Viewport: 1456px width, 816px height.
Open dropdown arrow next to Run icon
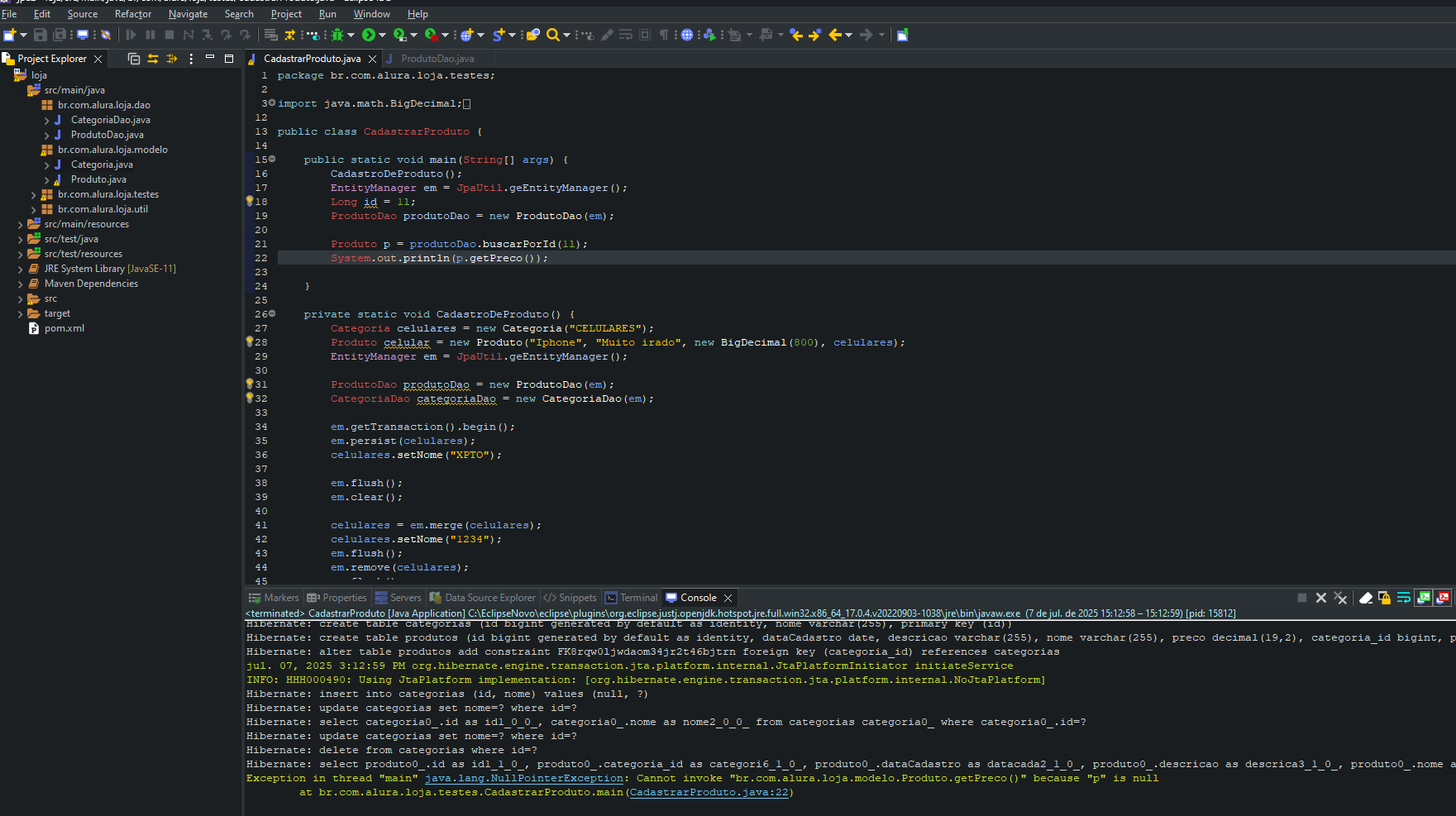[382, 35]
